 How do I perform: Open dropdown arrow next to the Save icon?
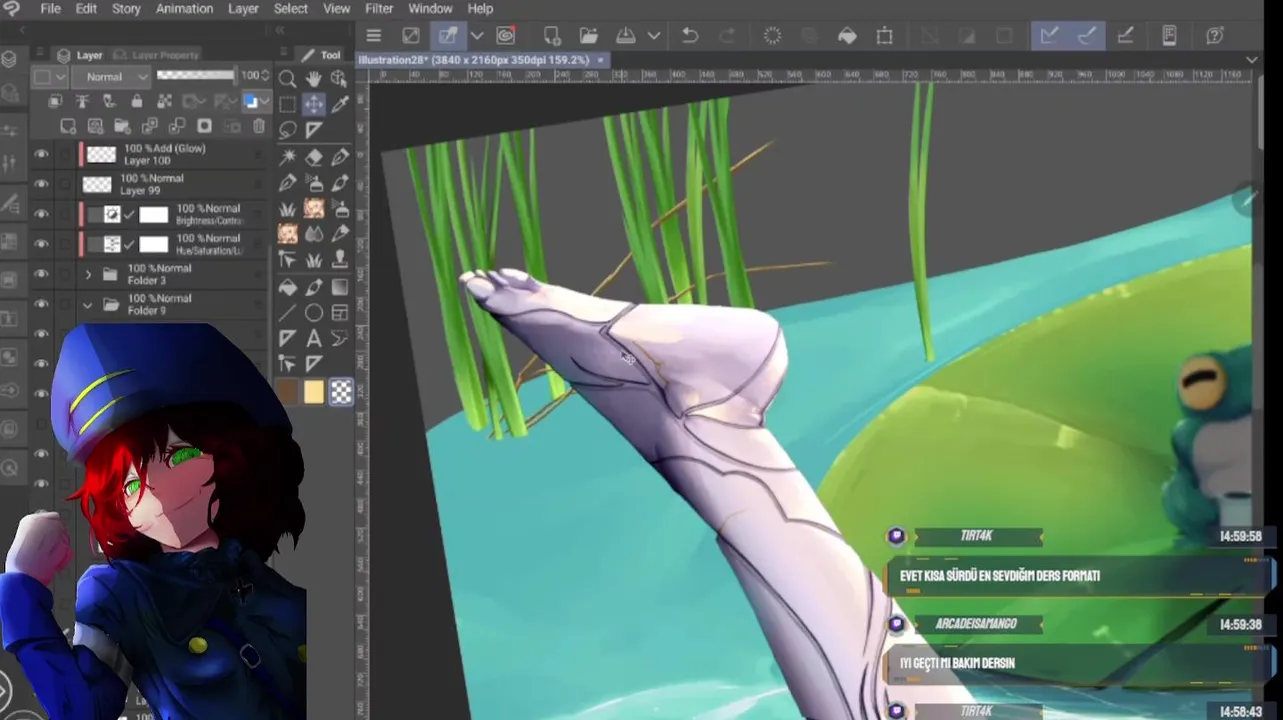(654, 36)
